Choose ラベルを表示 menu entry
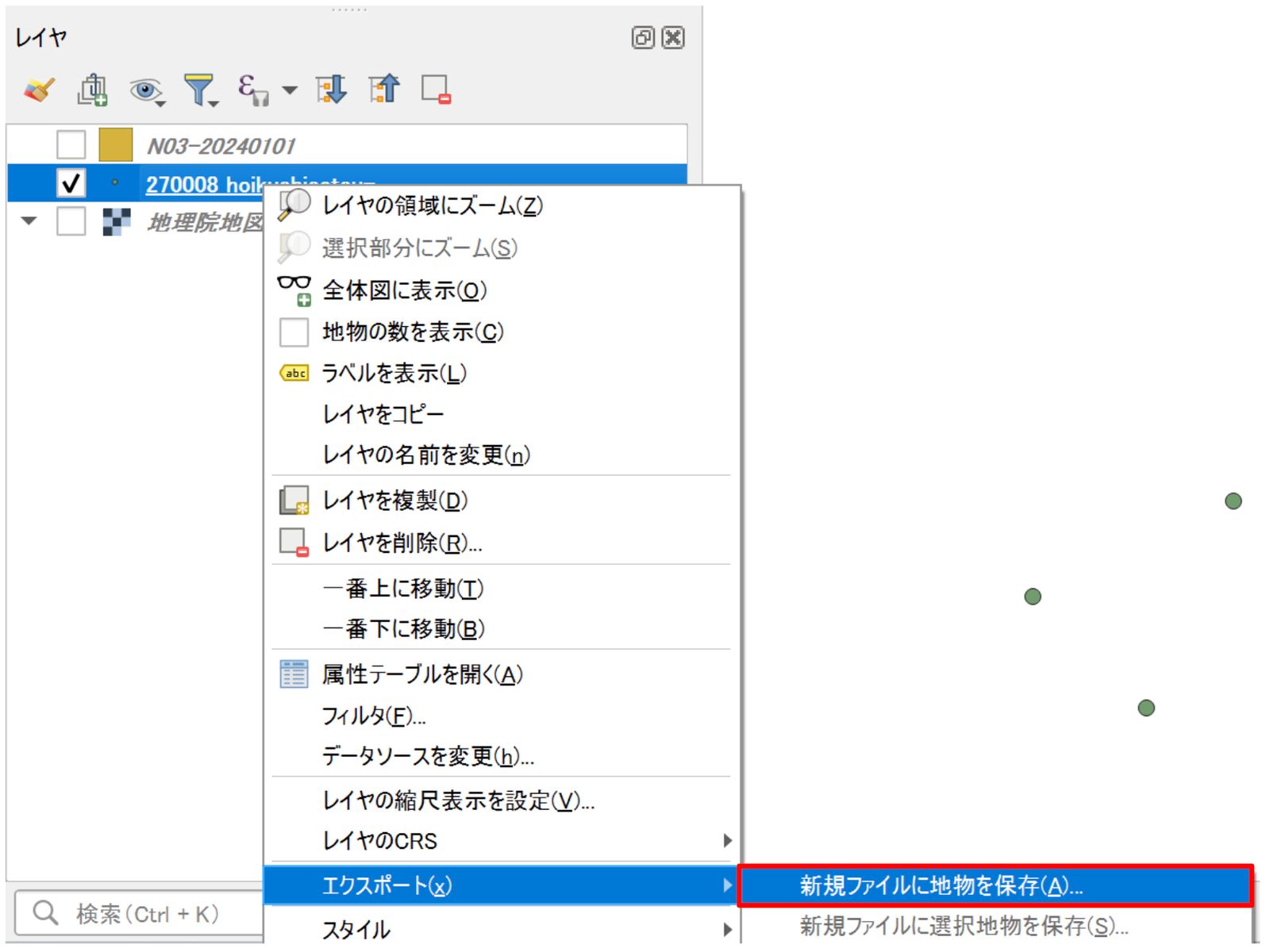Image resolution: width=1270 pixels, height=952 pixels. pyautogui.click(x=501, y=373)
